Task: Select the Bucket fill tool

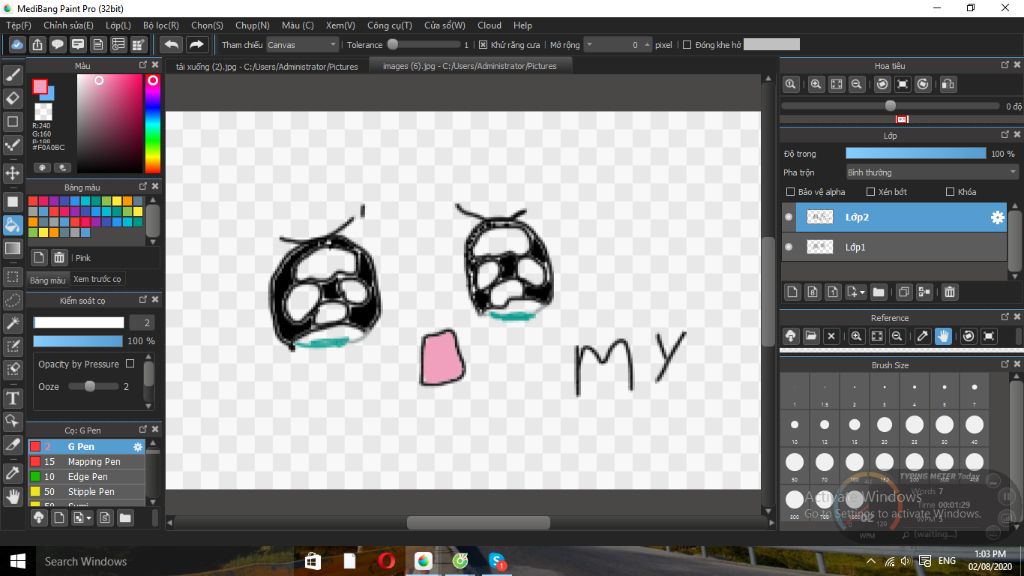Action: pyautogui.click(x=12, y=225)
